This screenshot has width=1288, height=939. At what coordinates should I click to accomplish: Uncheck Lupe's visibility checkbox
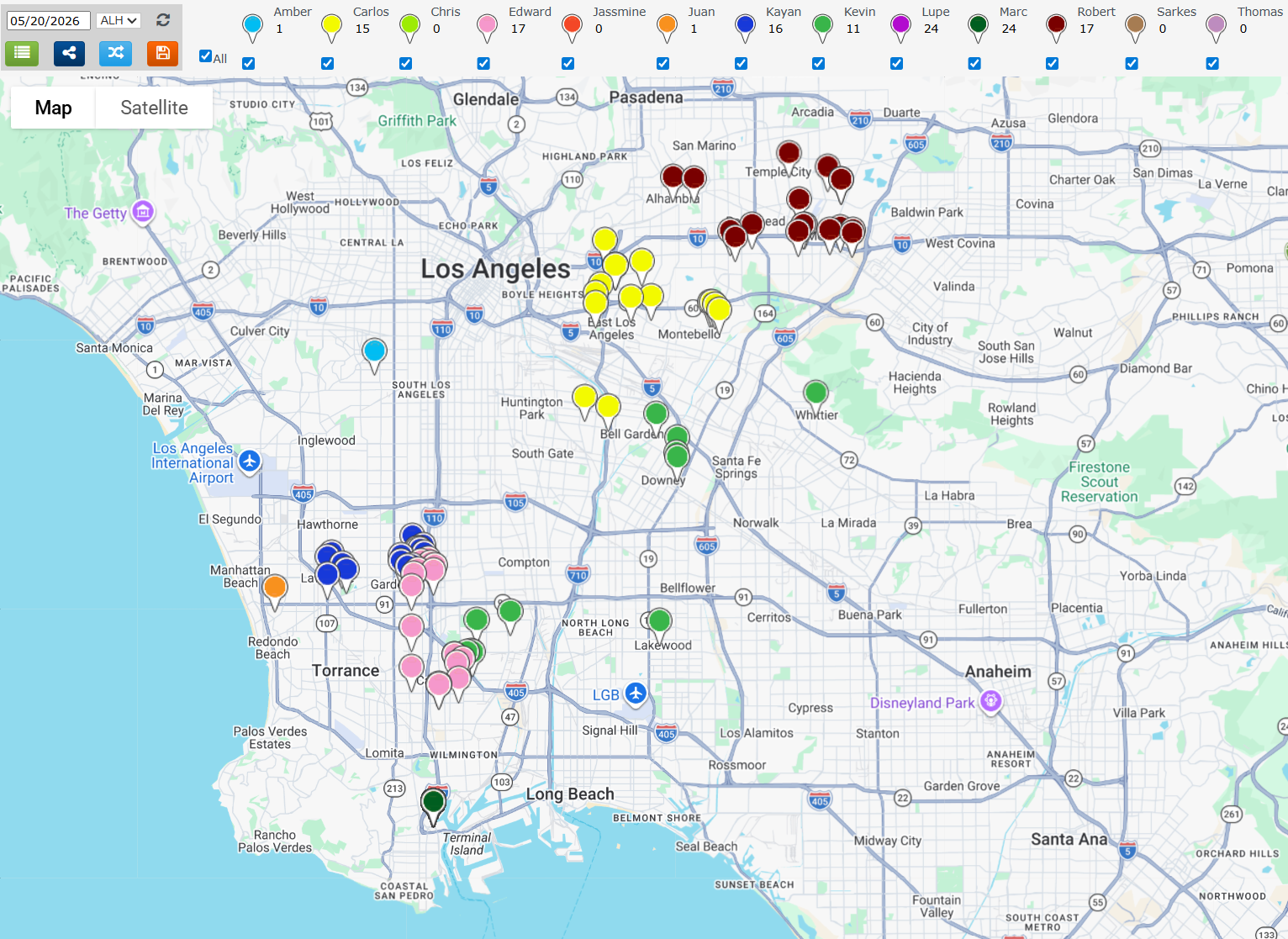896,63
